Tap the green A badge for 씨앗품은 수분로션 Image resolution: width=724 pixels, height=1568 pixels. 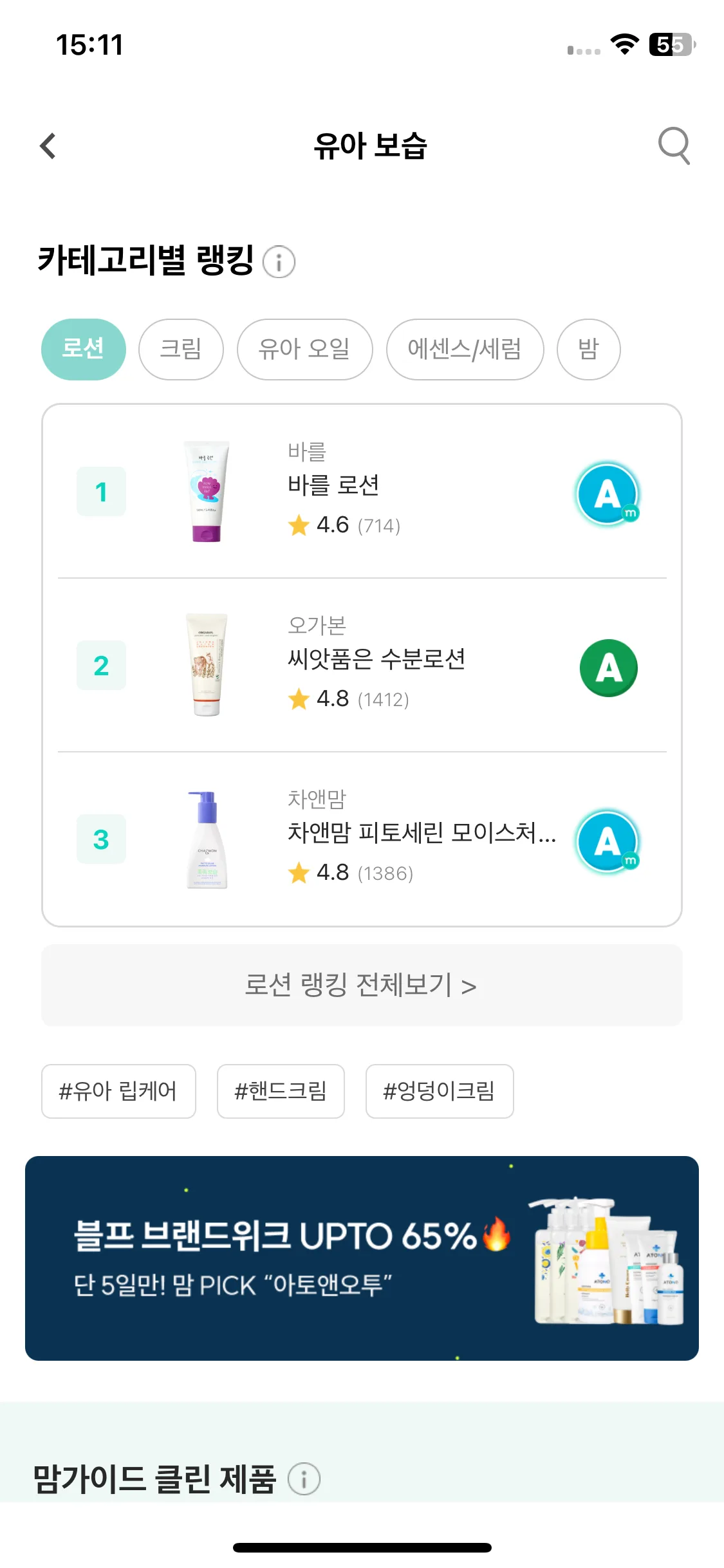tap(608, 667)
